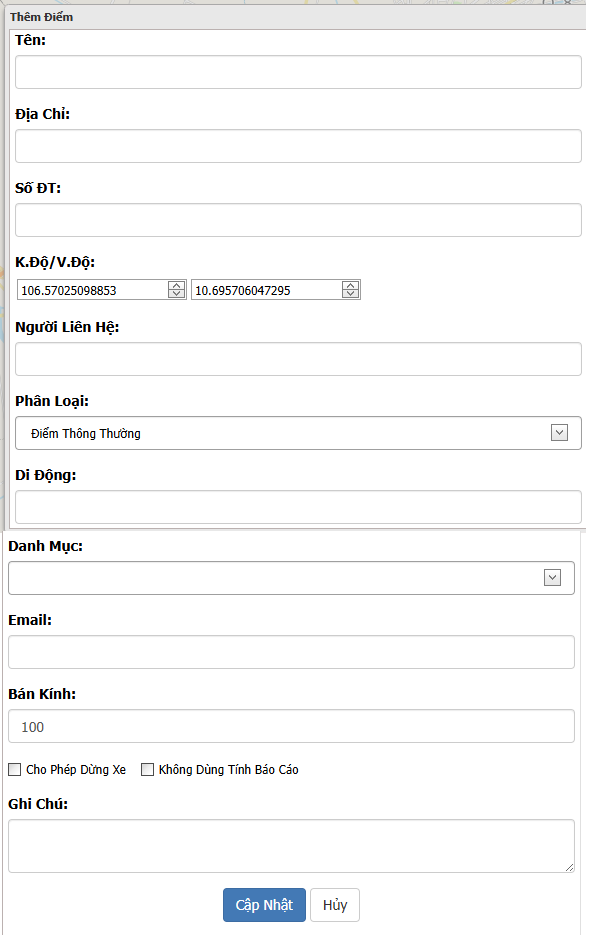Decrease the longitude spinner value

[176, 294]
